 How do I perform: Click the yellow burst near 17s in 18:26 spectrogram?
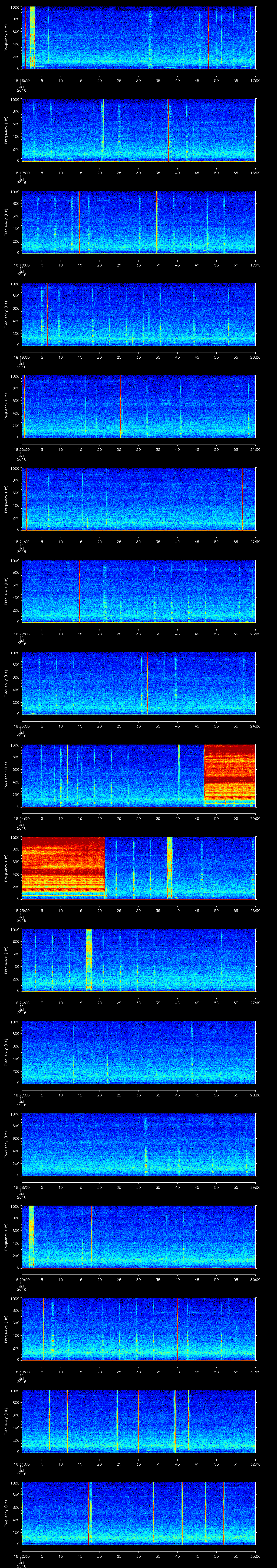[89, 960]
